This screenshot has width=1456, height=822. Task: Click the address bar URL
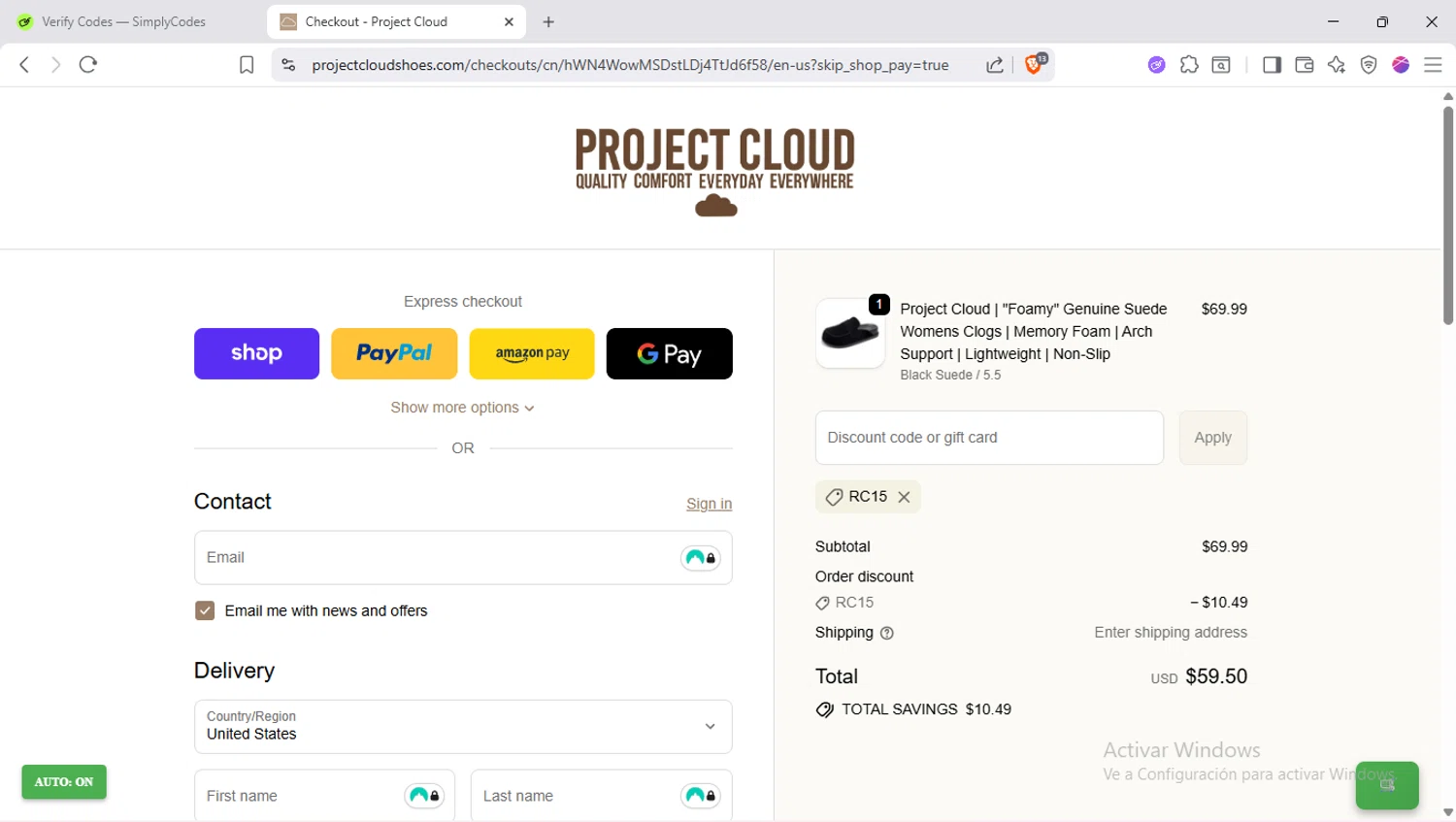[630, 65]
